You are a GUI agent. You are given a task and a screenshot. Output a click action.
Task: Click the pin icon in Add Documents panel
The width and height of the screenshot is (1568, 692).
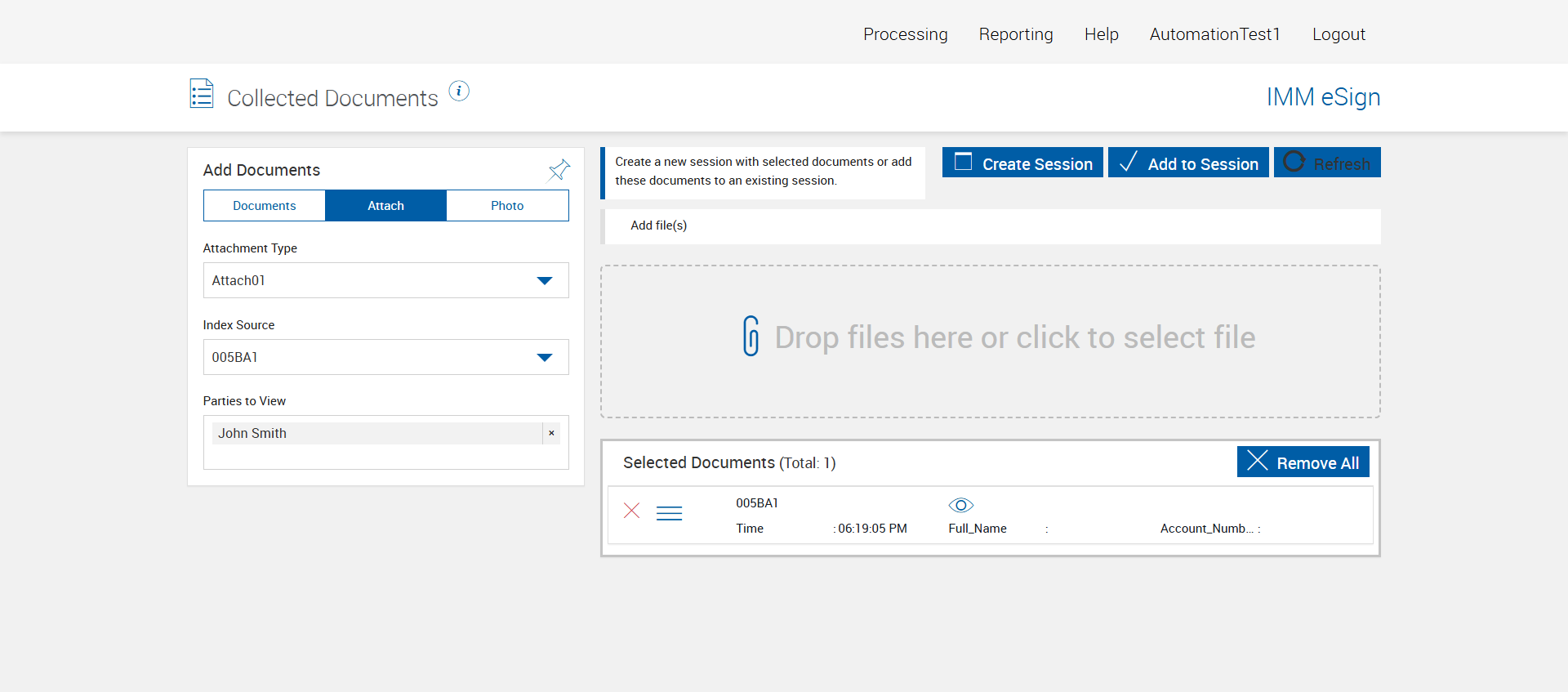(x=559, y=170)
